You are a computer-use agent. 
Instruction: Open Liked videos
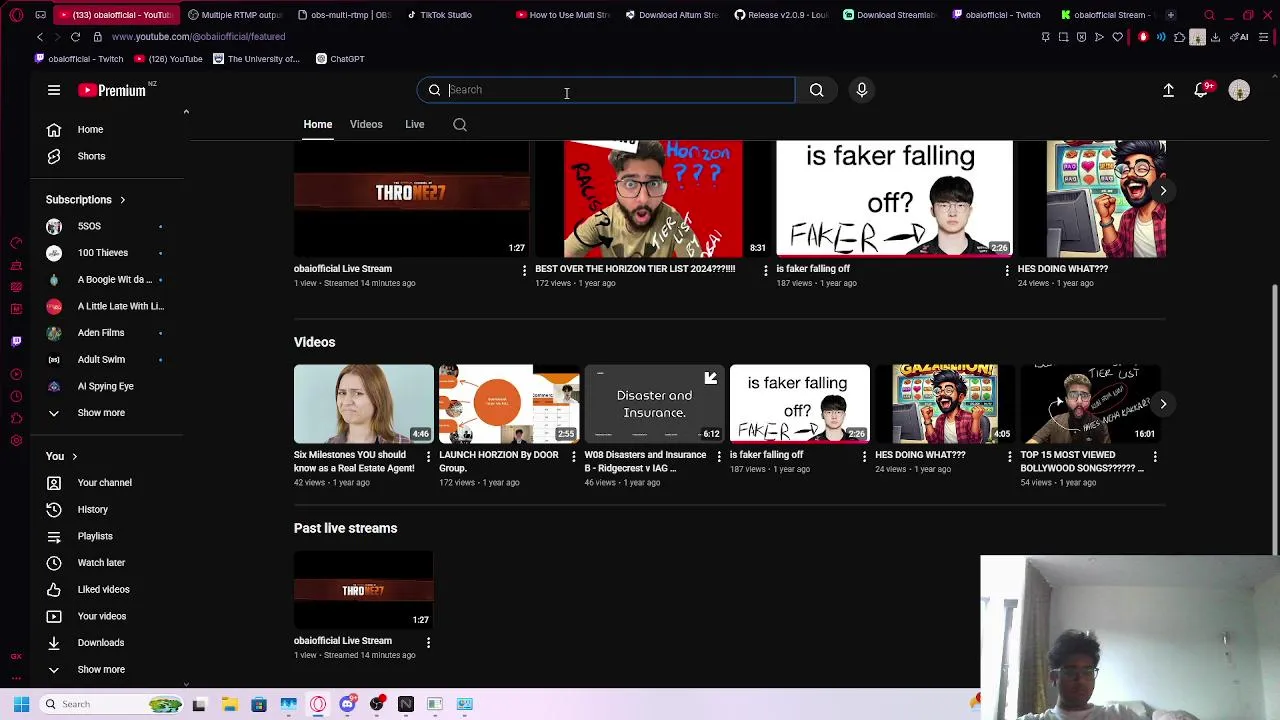tap(103, 589)
